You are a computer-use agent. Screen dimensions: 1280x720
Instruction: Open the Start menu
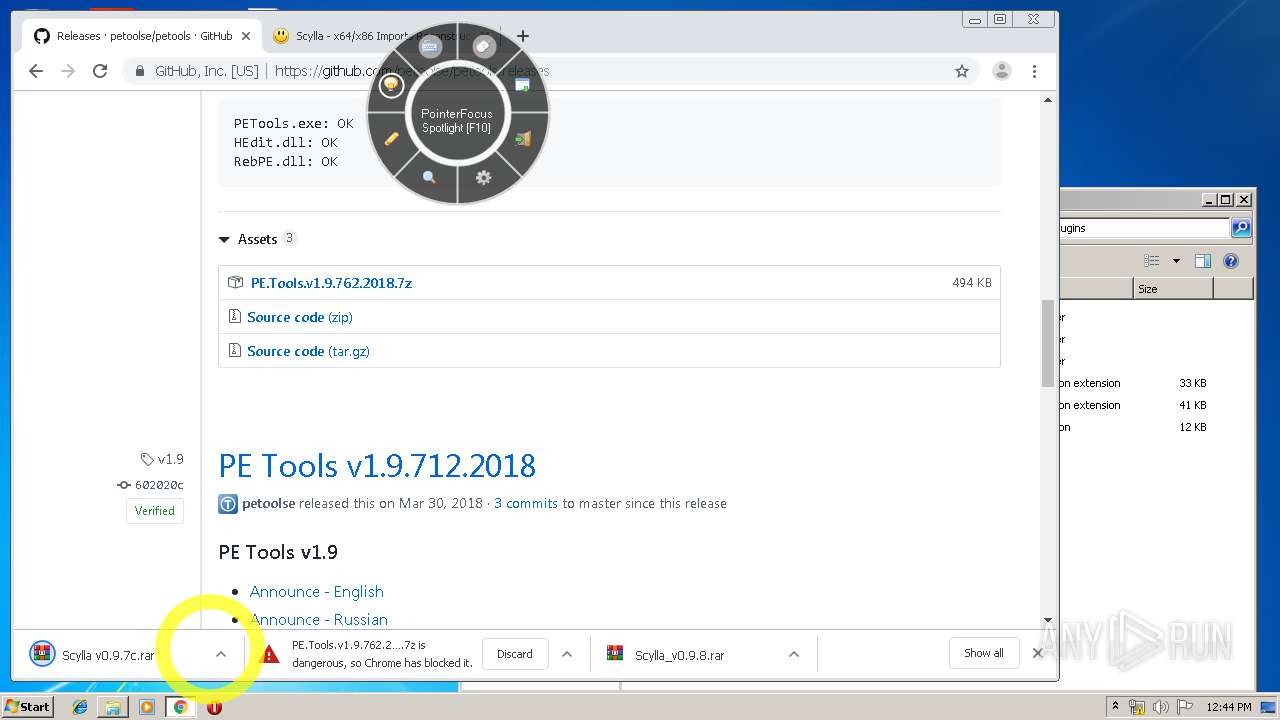28,707
